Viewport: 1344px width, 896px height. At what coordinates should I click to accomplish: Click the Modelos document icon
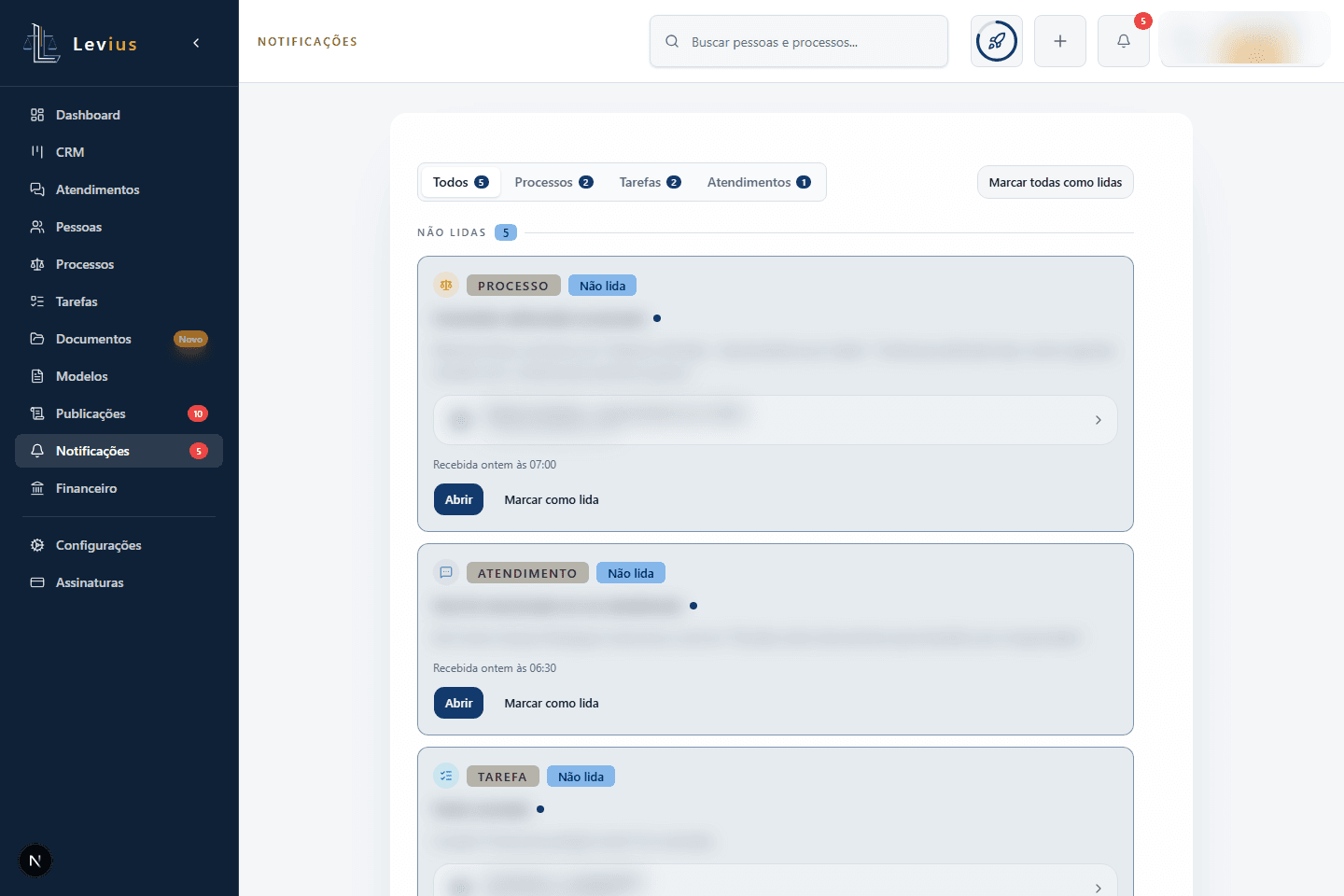(37, 376)
